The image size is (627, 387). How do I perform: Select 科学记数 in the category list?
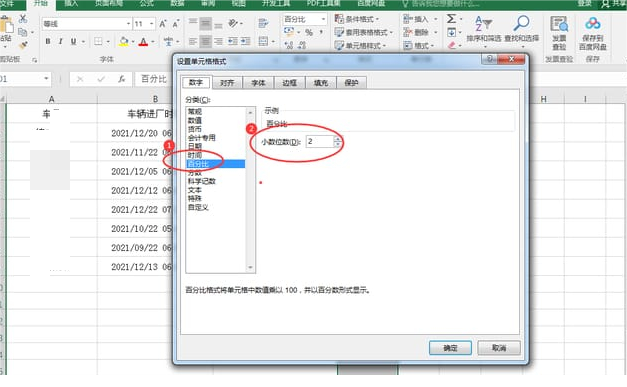[202, 181]
